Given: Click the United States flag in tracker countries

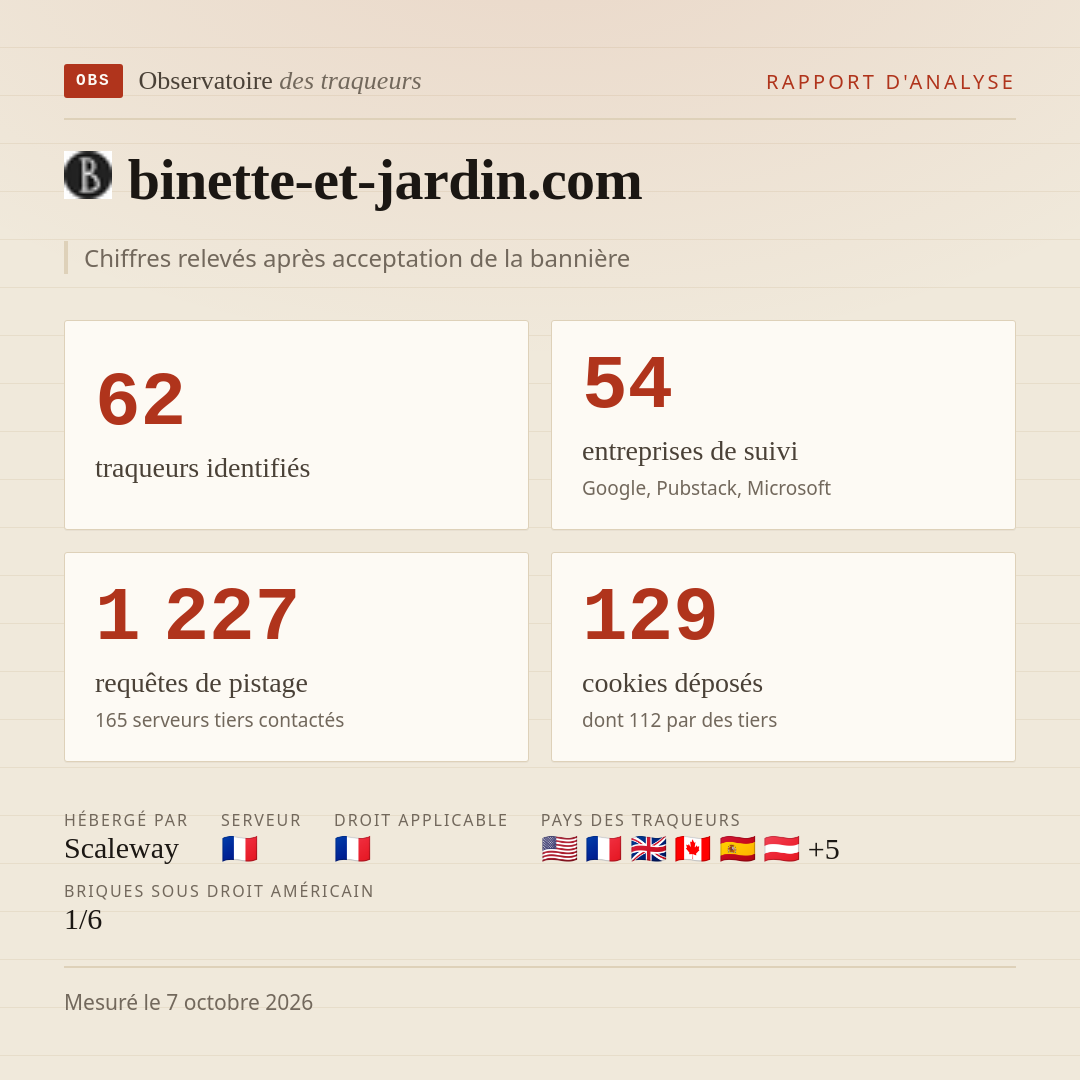Looking at the screenshot, I should click(x=559, y=849).
